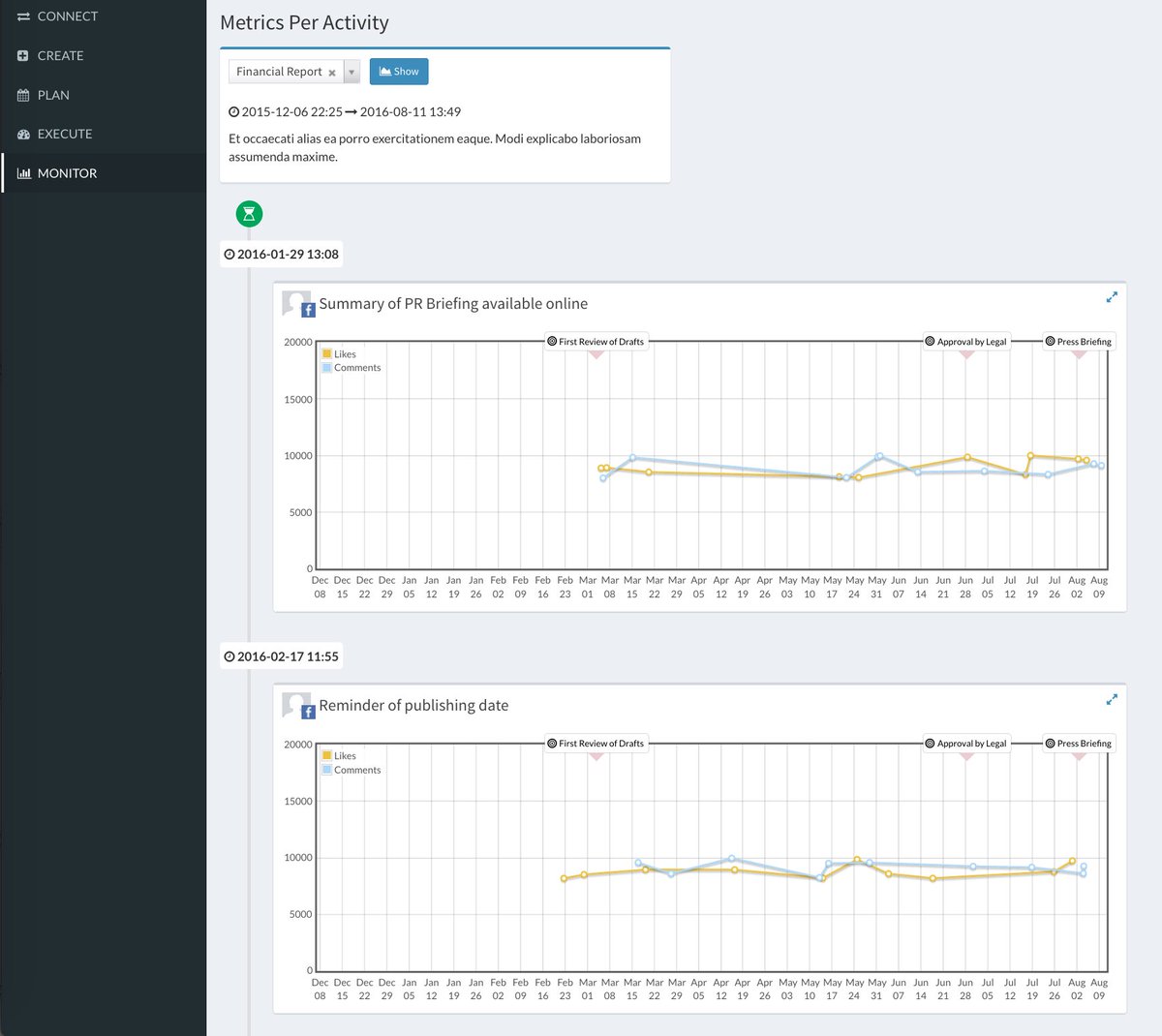Click Facebook avatar on Summary of PR Briefing
1162x1036 pixels.
tap(298, 304)
